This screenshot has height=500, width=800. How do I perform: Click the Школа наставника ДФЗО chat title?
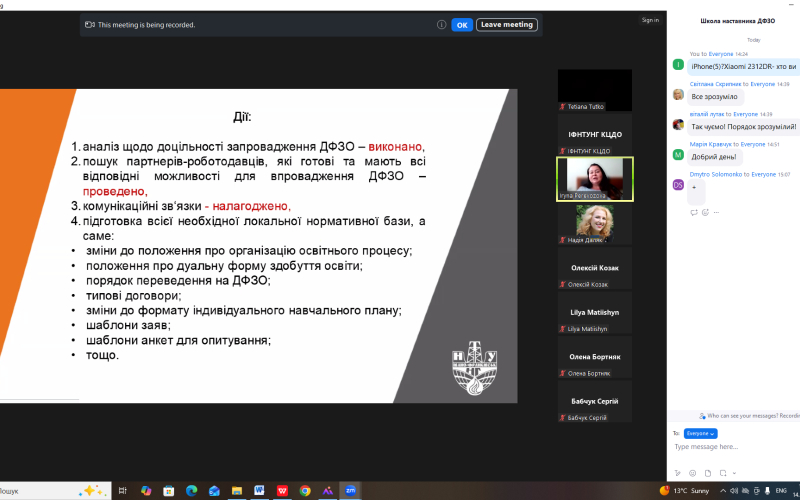click(x=738, y=21)
